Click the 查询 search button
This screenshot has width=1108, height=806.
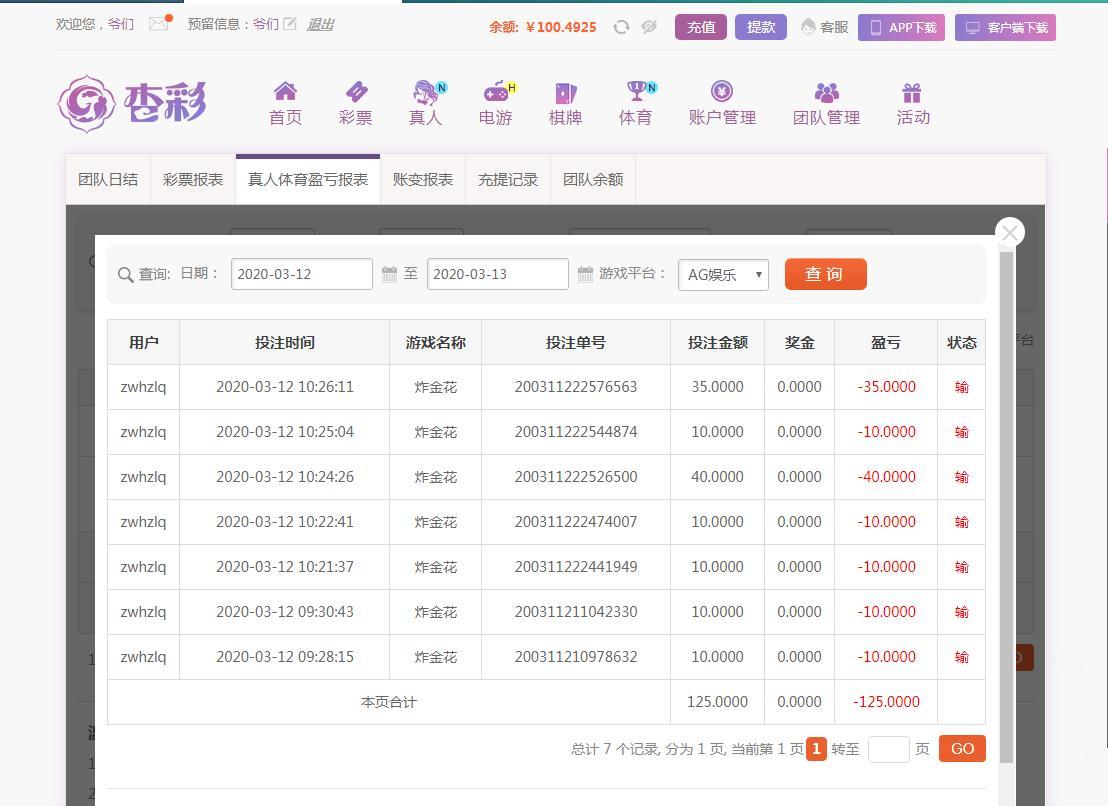[825, 274]
